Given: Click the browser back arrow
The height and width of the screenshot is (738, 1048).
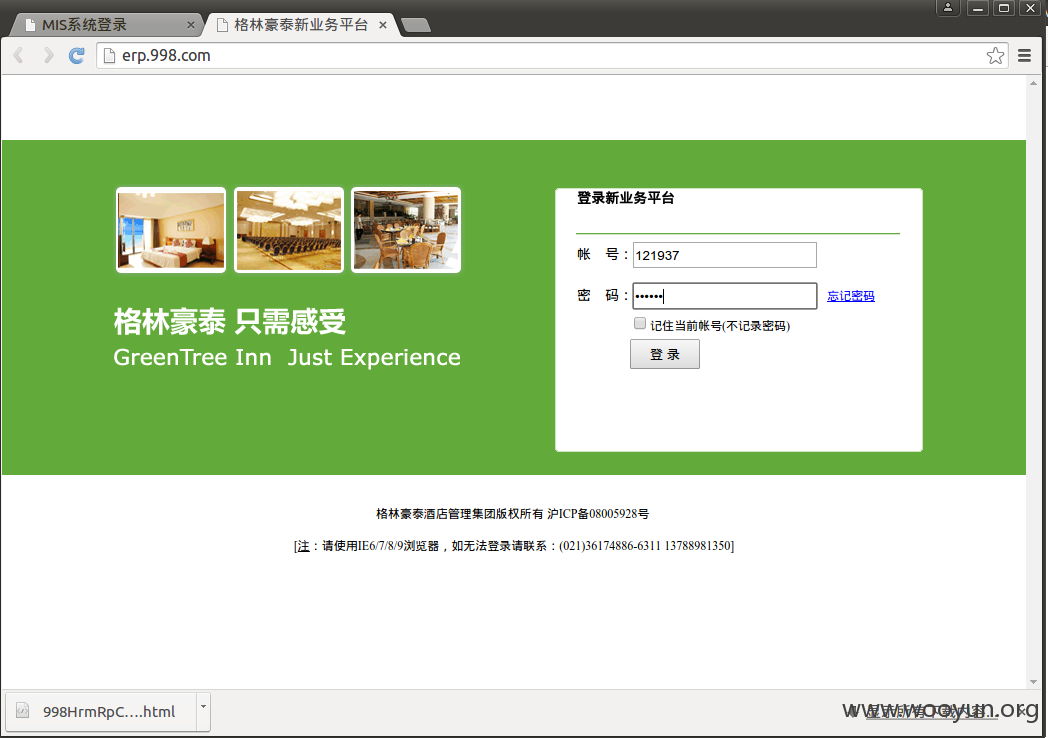Looking at the screenshot, I should coord(19,55).
